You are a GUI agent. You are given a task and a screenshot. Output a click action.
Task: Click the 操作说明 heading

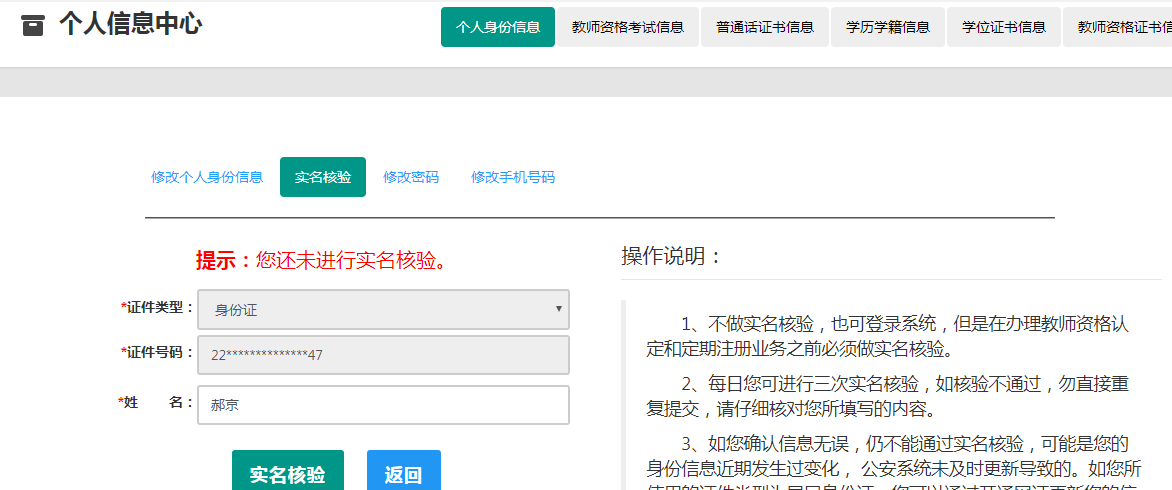point(672,256)
